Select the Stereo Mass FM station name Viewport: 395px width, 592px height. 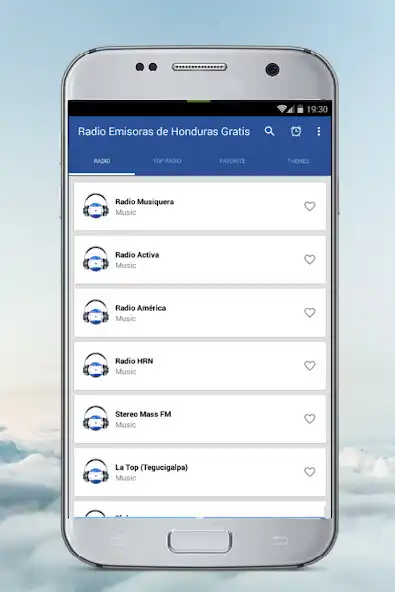(143, 414)
